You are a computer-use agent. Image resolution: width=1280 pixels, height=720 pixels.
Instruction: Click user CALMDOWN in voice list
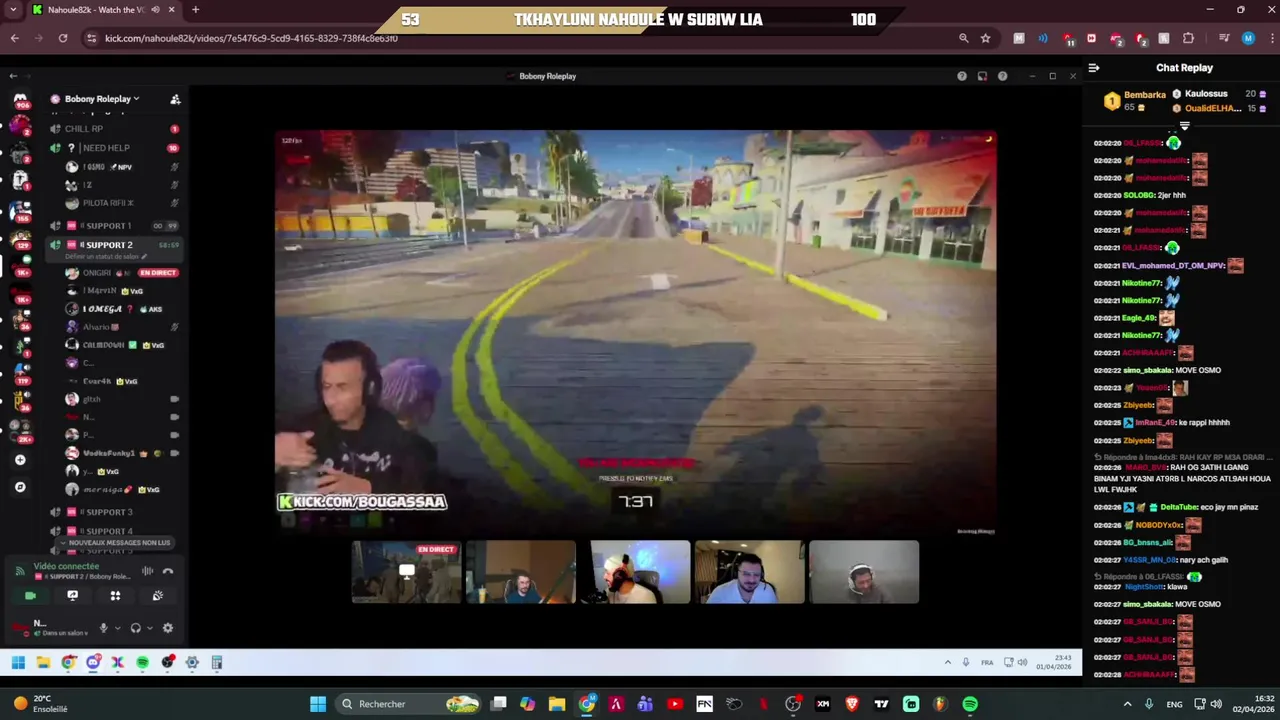pyautogui.click(x=104, y=345)
